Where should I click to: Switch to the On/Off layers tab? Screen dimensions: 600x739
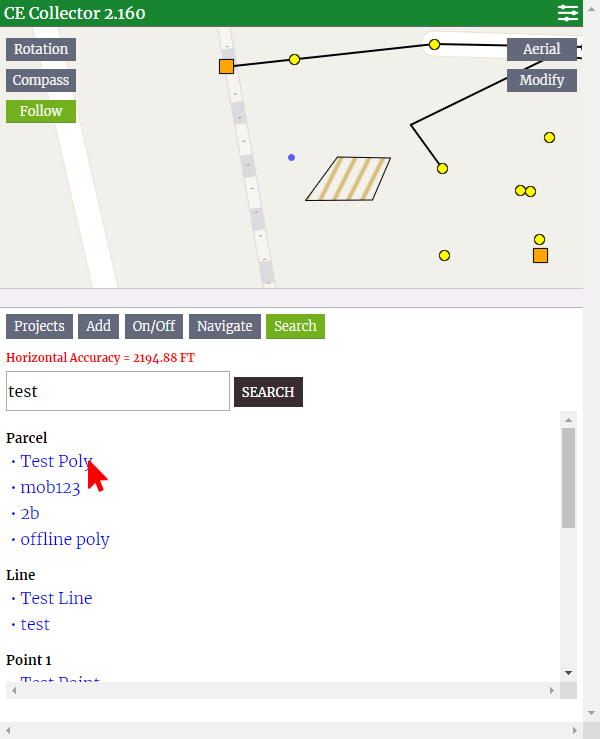point(154,326)
